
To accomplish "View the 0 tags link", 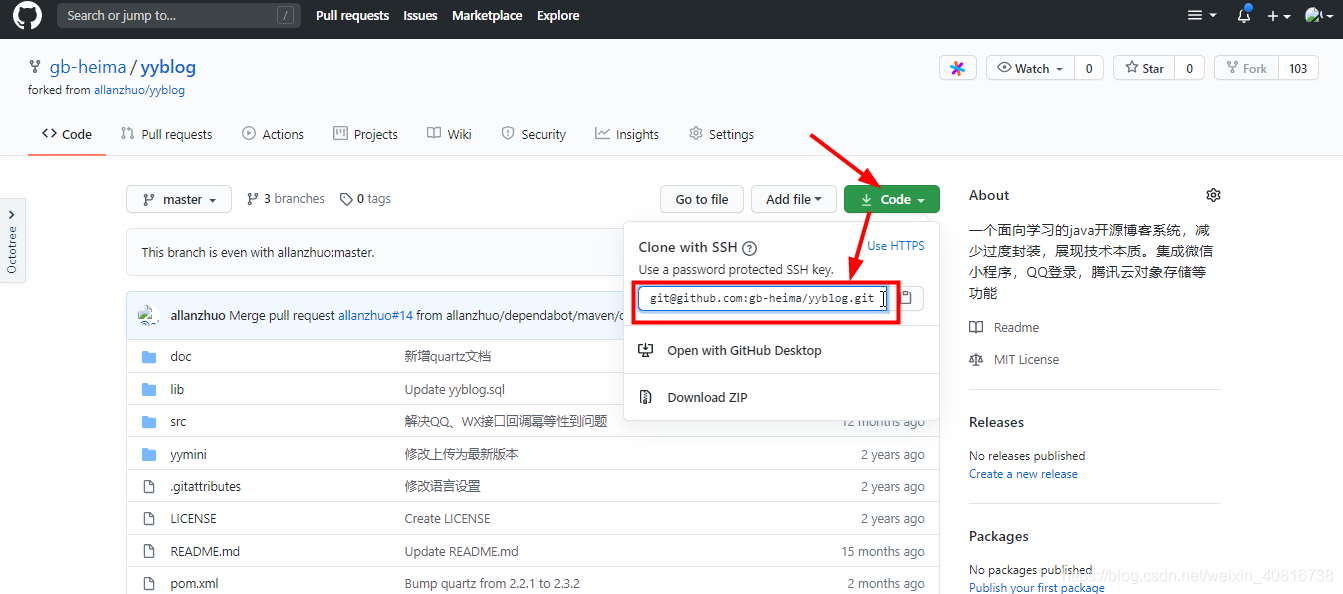I will pyautogui.click(x=365, y=199).
